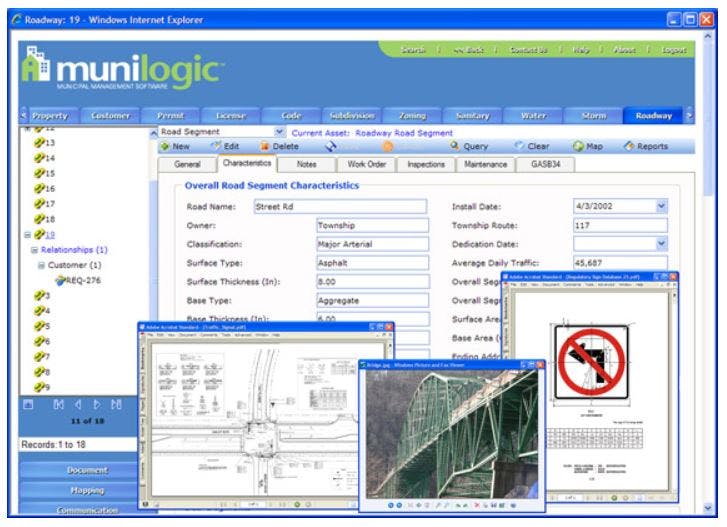The width and height of the screenshot is (727, 527).
Task: Open the Dedication Date dropdown
Action: (662, 244)
